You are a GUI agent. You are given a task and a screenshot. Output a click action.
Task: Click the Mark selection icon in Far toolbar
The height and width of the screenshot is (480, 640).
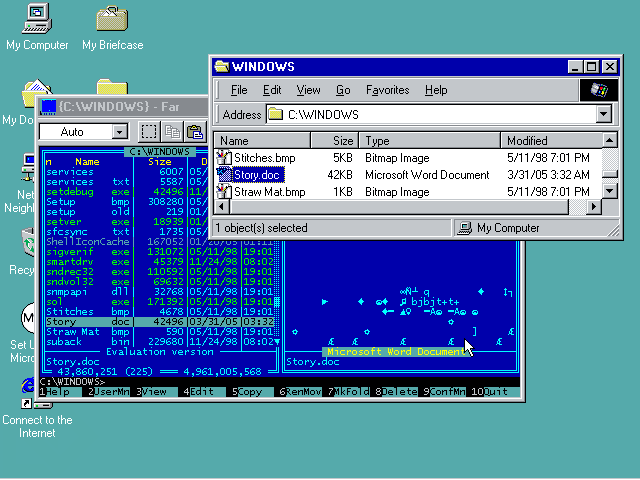coord(149,132)
